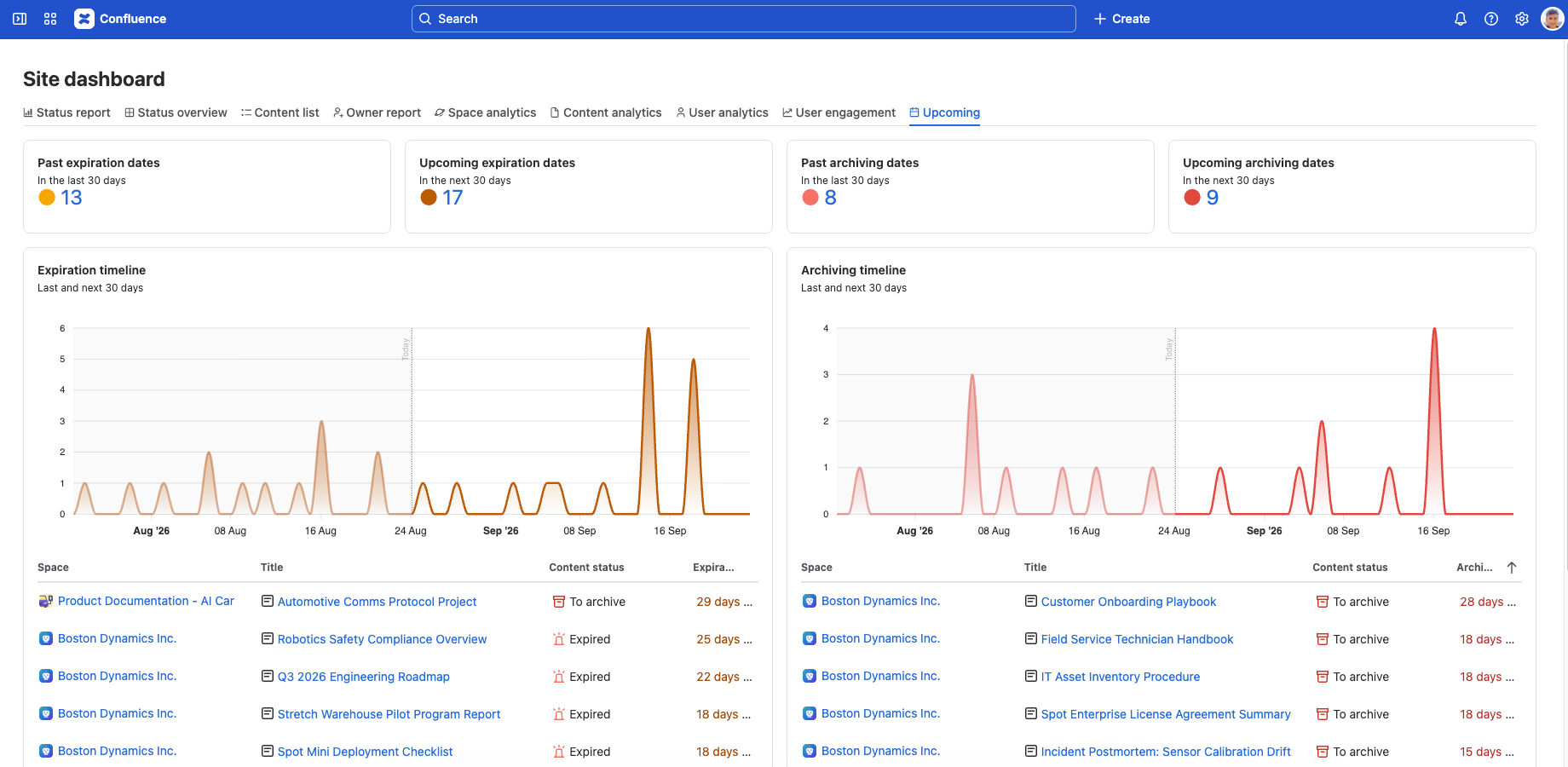Go to the Content list tab
The image size is (1568, 767).
point(280,112)
